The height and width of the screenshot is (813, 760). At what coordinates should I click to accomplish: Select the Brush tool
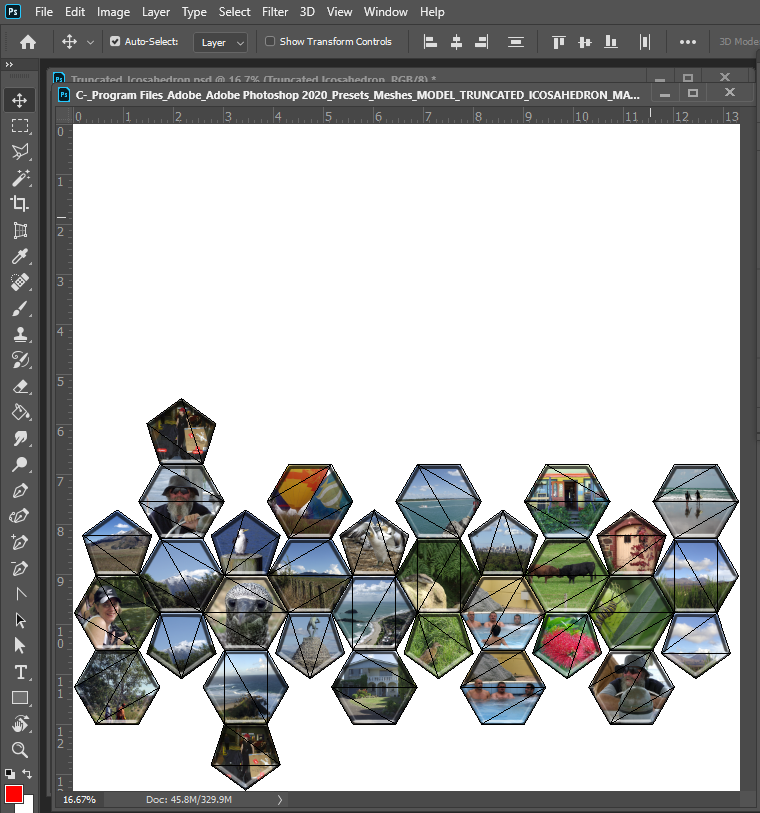pyautogui.click(x=20, y=309)
